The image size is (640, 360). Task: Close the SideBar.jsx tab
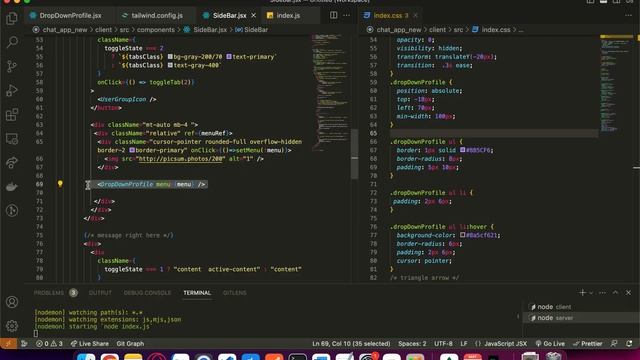[x=253, y=16]
